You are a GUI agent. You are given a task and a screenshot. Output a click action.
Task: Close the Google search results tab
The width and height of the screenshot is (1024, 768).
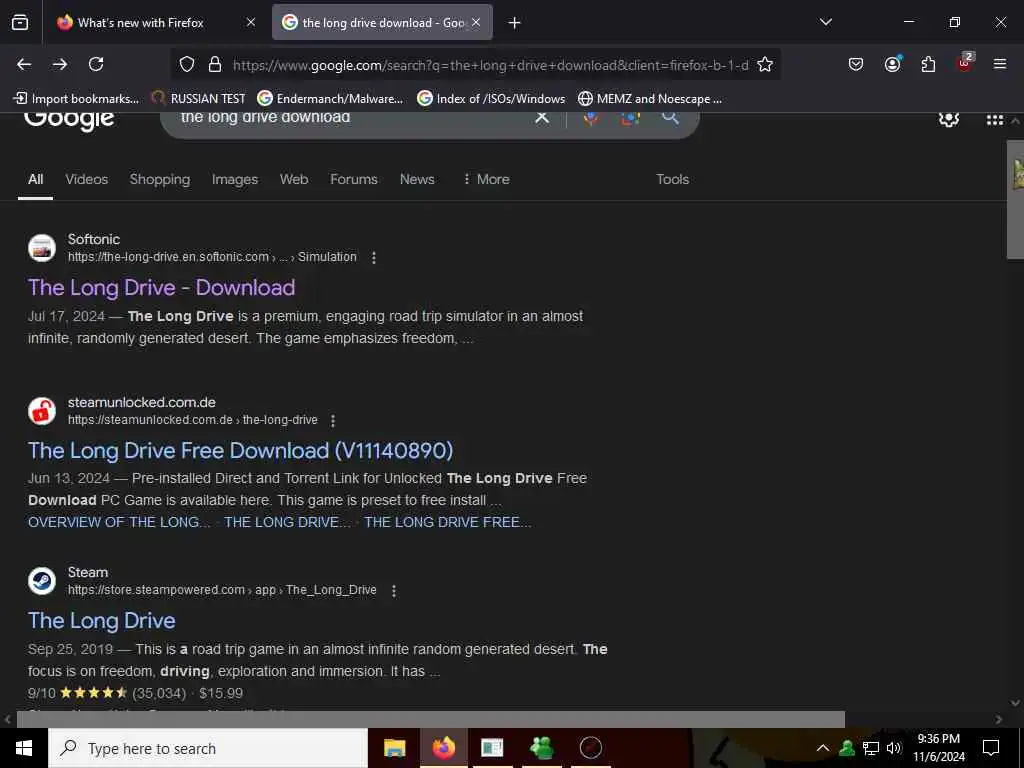pyautogui.click(x=476, y=23)
